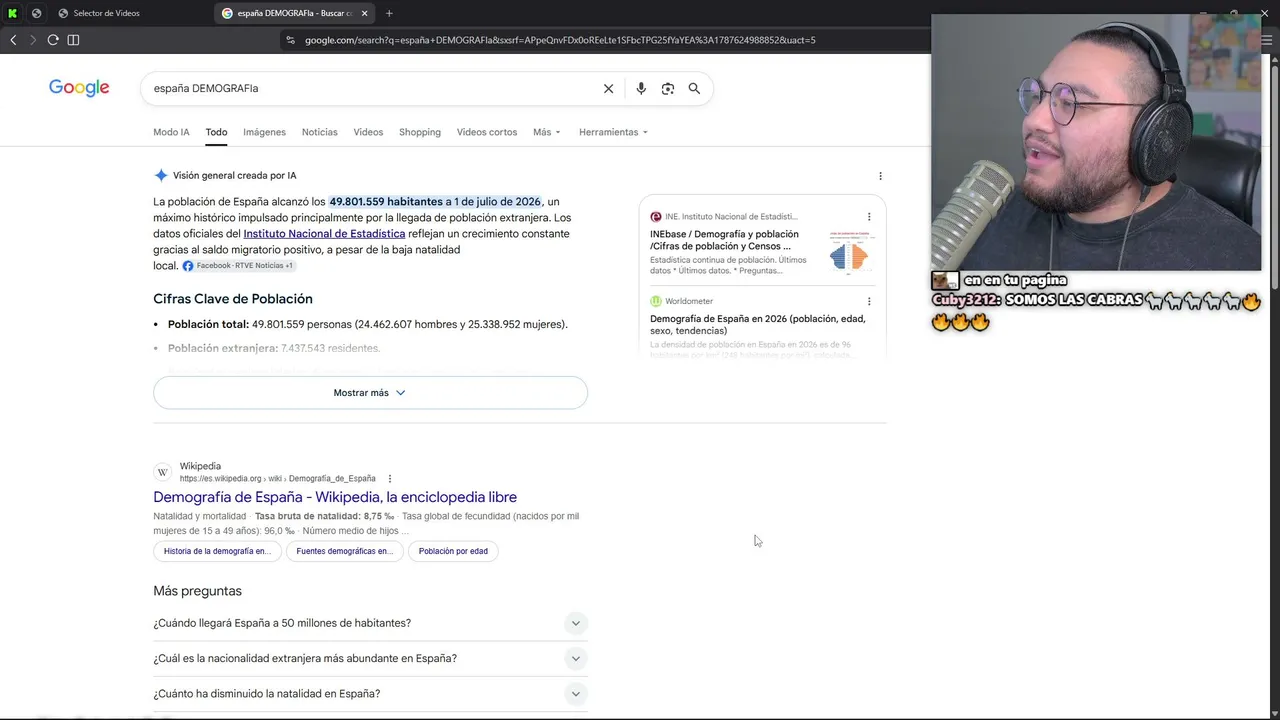Click the green Kick icon in the tab bar
The height and width of the screenshot is (720, 1280).
[12, 13]
